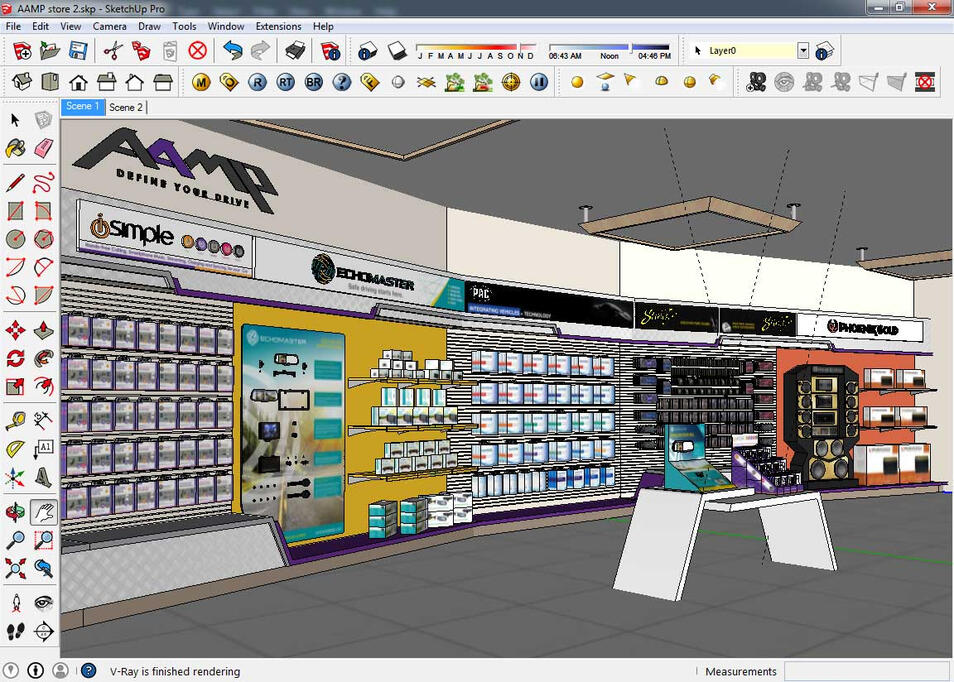Expand the Layer0 dropdown arrow

click(x=803, y=50)
